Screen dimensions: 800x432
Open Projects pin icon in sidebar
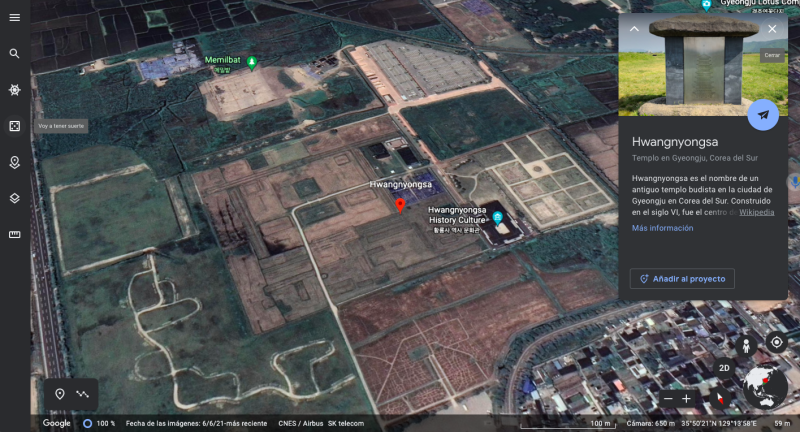click(14, 162)
